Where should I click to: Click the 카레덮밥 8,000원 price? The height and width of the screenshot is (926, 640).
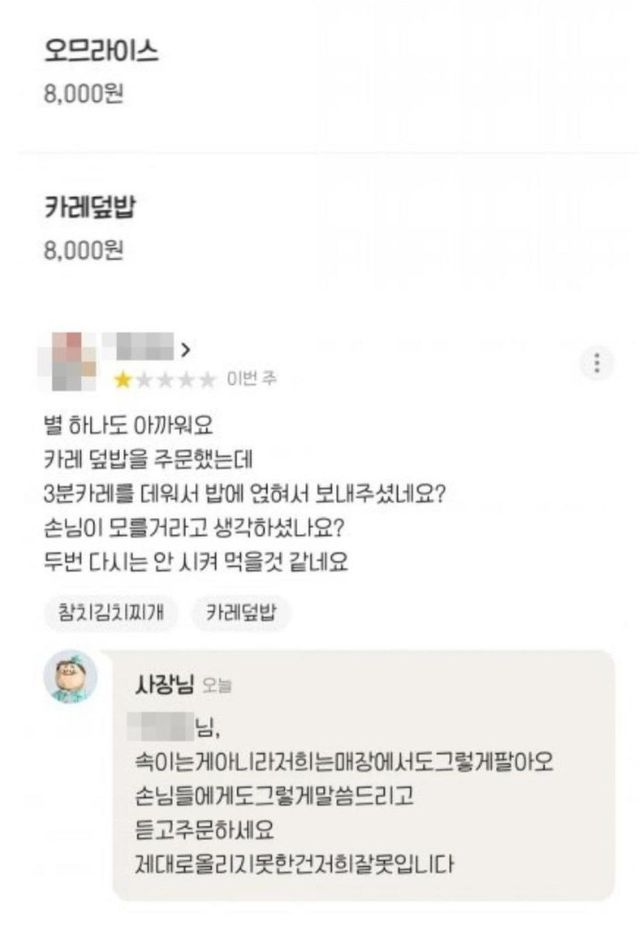coord(83,250)
